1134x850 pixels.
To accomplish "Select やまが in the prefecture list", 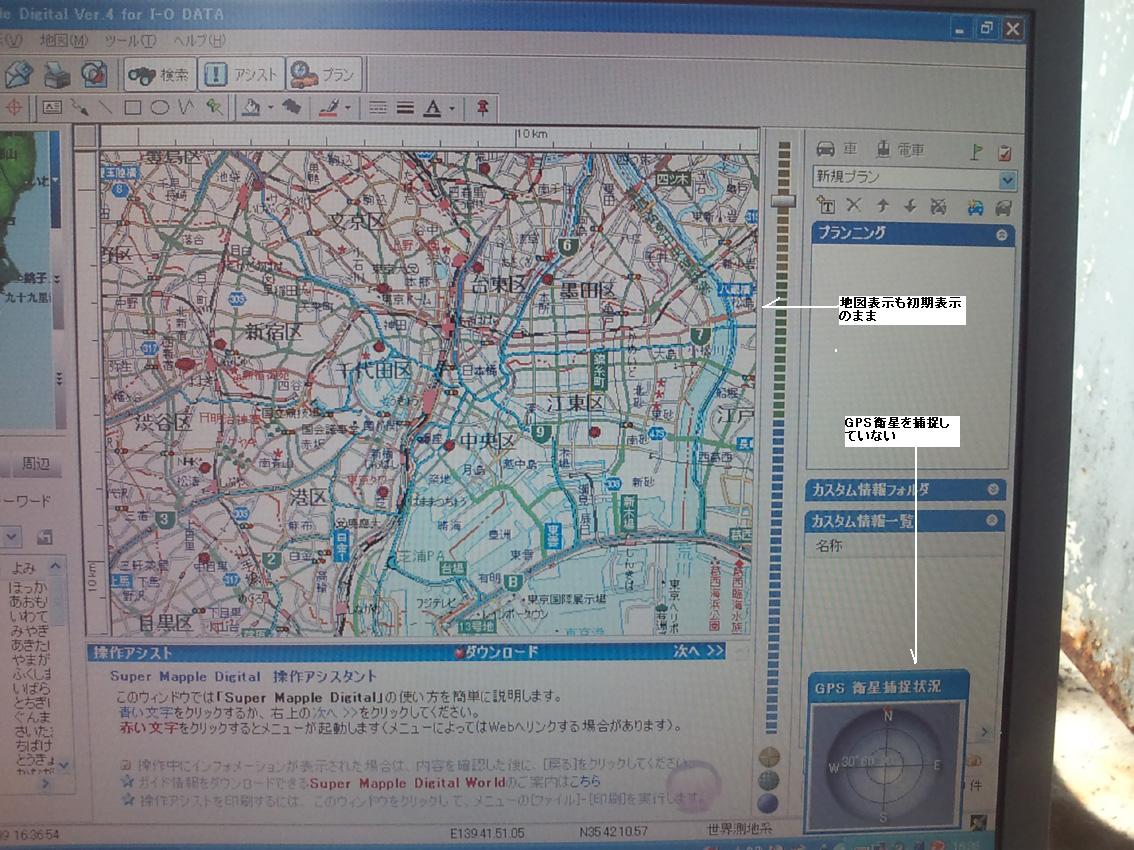I will tap(29, 660).
